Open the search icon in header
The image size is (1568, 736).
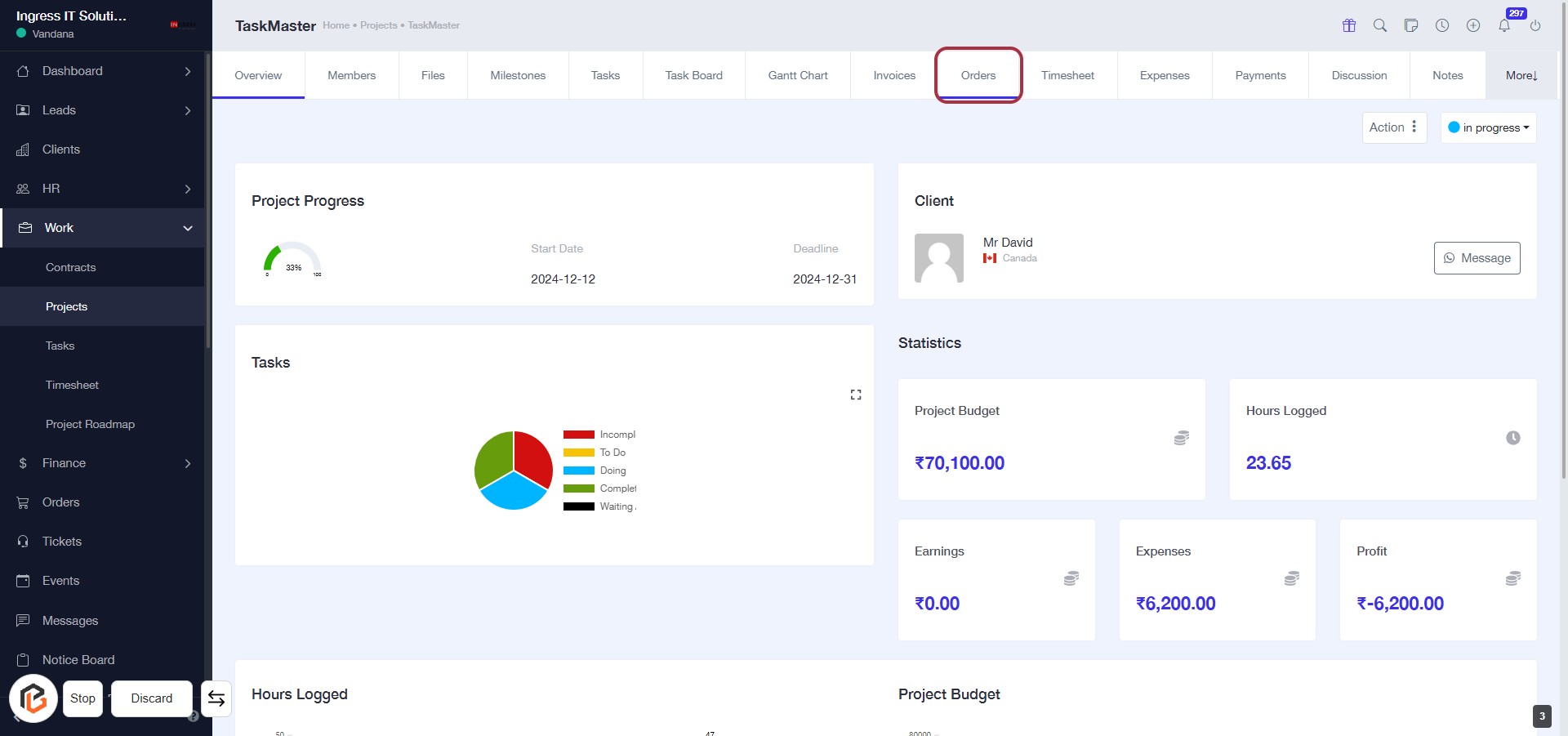pyautogui.click(x=1380, y=25)
